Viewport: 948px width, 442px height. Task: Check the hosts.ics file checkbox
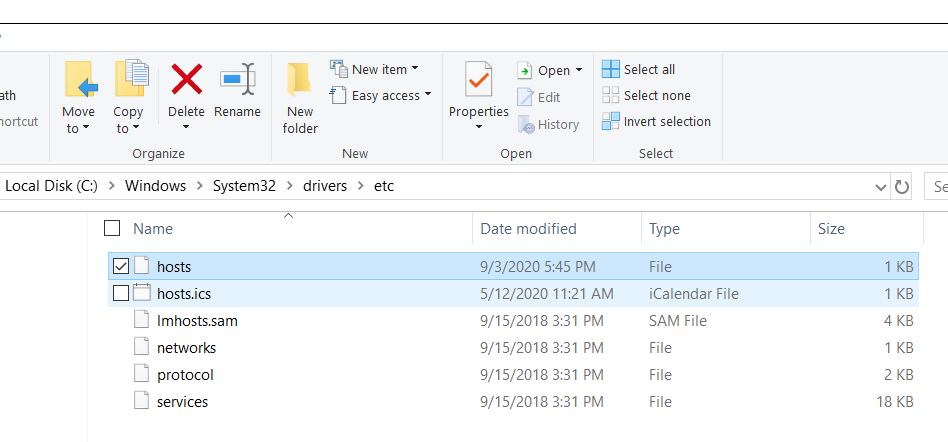pos(121,293)
